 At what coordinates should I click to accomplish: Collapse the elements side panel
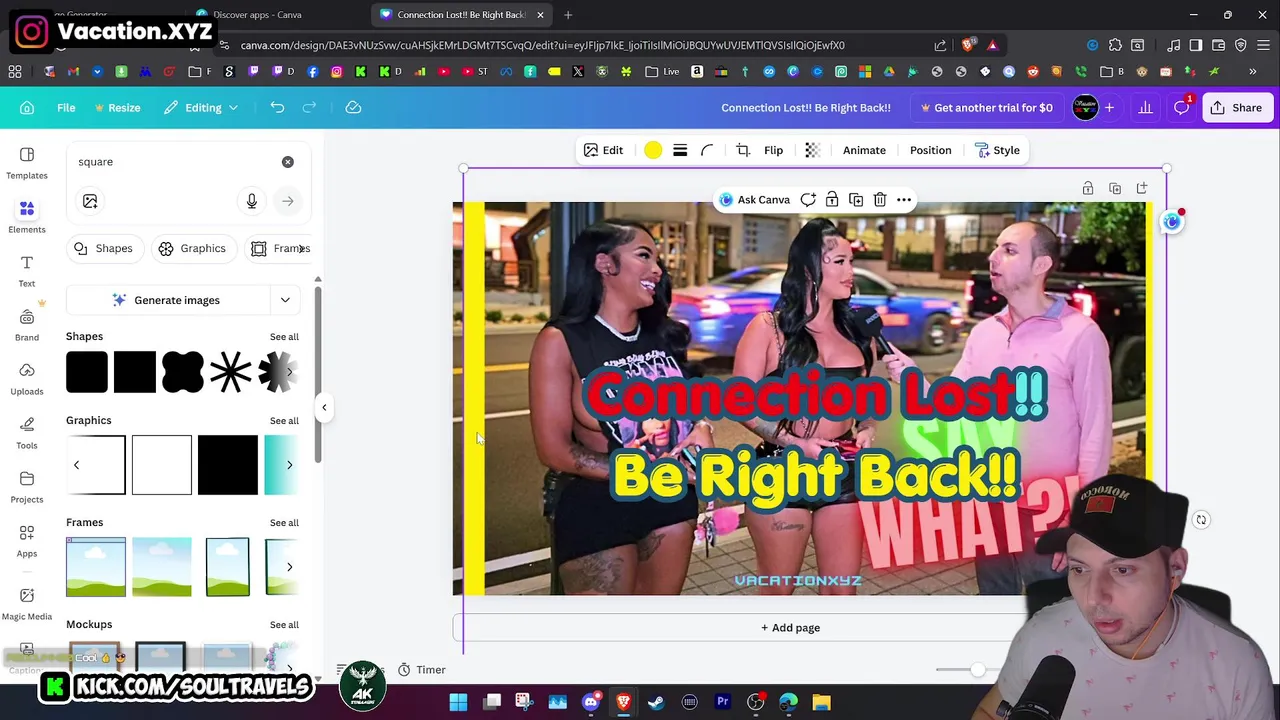pos(324,407)
